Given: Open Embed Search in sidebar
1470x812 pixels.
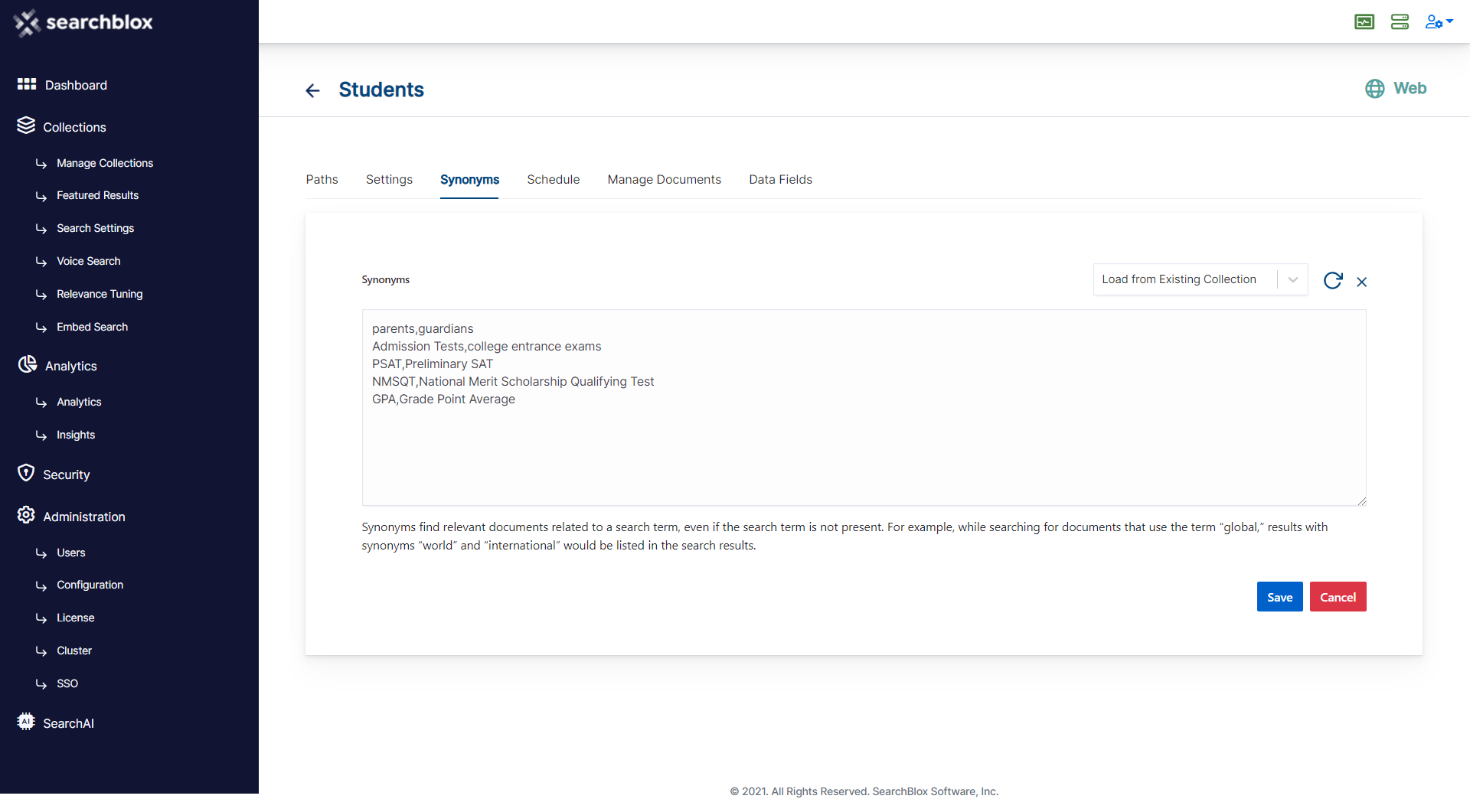Looking at the screenshot, I should point(92,327).
